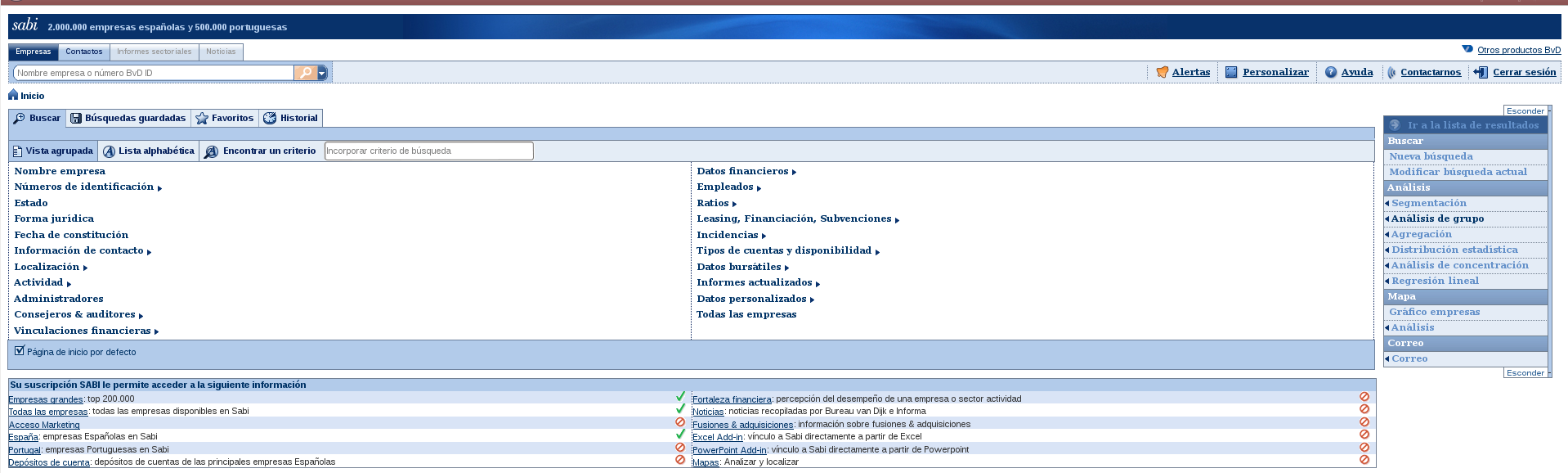This screenshot has height=473, width=1568.
Task: Click the results list arrow icon
Action: (1395, 125)
